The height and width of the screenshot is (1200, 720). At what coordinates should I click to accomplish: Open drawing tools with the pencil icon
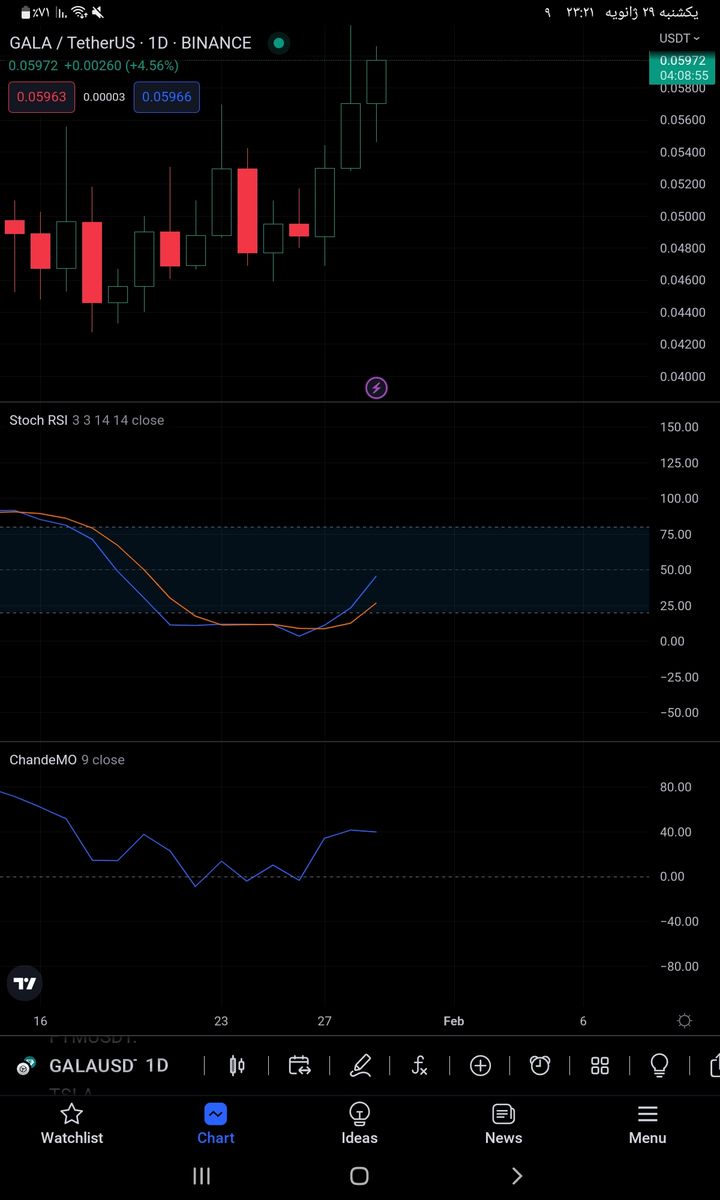360,1065
